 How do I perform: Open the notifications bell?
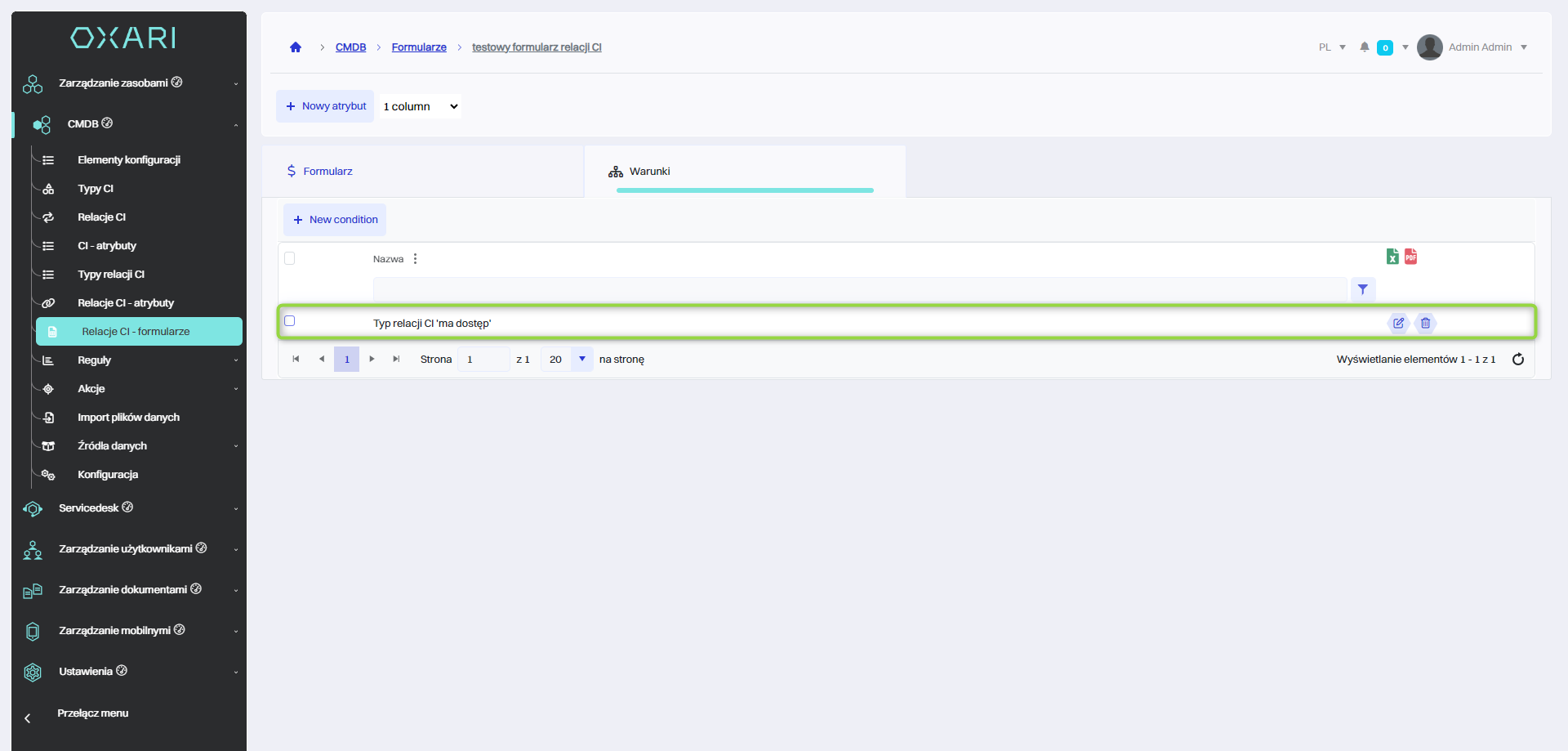1364,47
